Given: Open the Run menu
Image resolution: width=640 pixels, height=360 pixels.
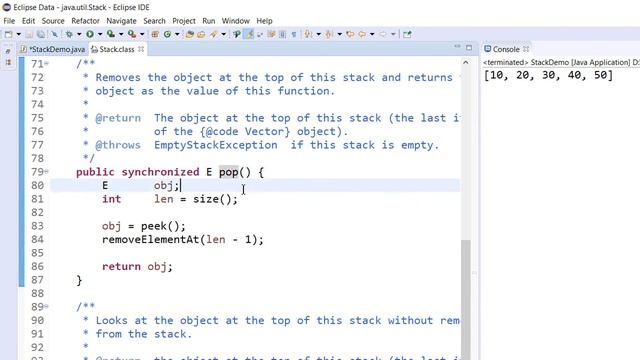Looking at the screenshot, I should point(209,21).
